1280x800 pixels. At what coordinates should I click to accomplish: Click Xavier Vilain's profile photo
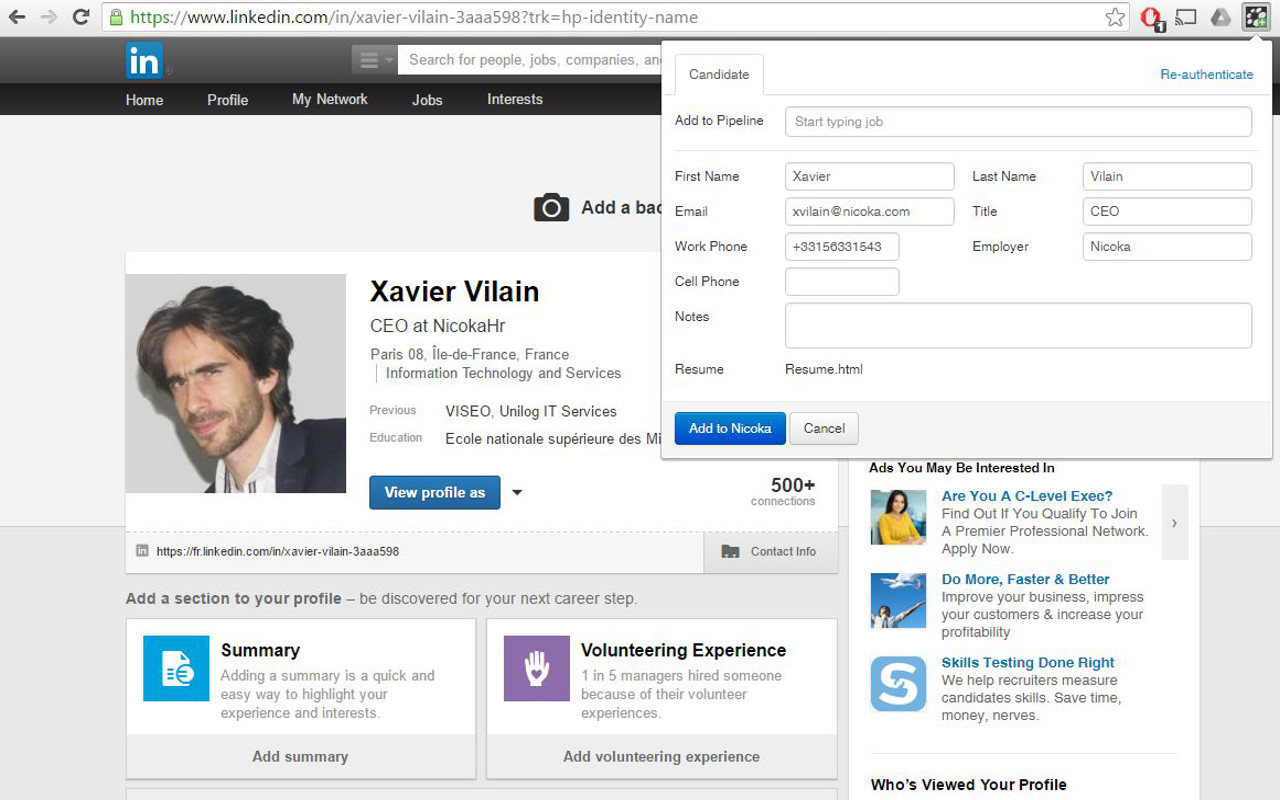point(236,383)
